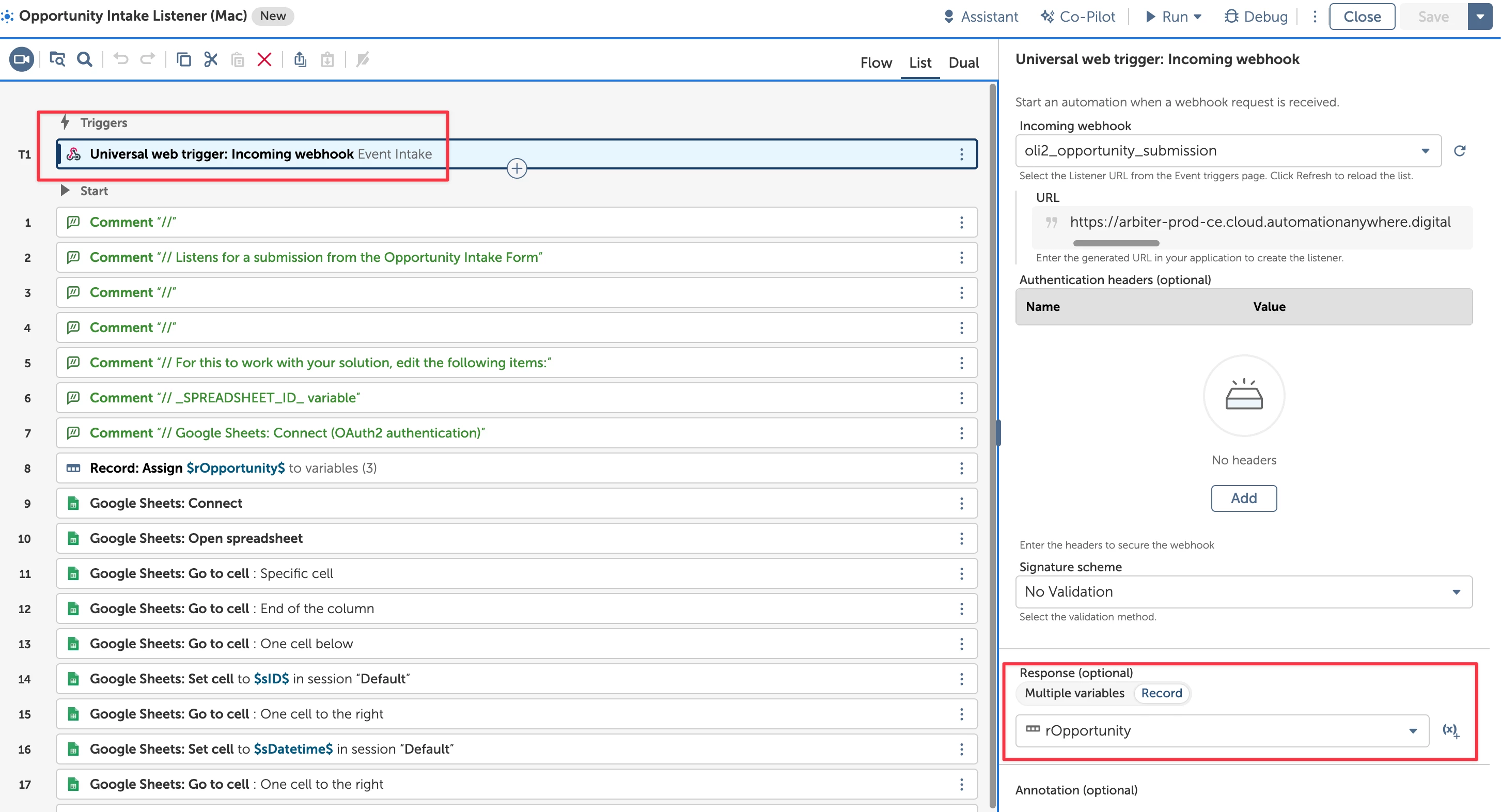
Task: Add an action using the plus circle
Action: [x=517, y=168]
